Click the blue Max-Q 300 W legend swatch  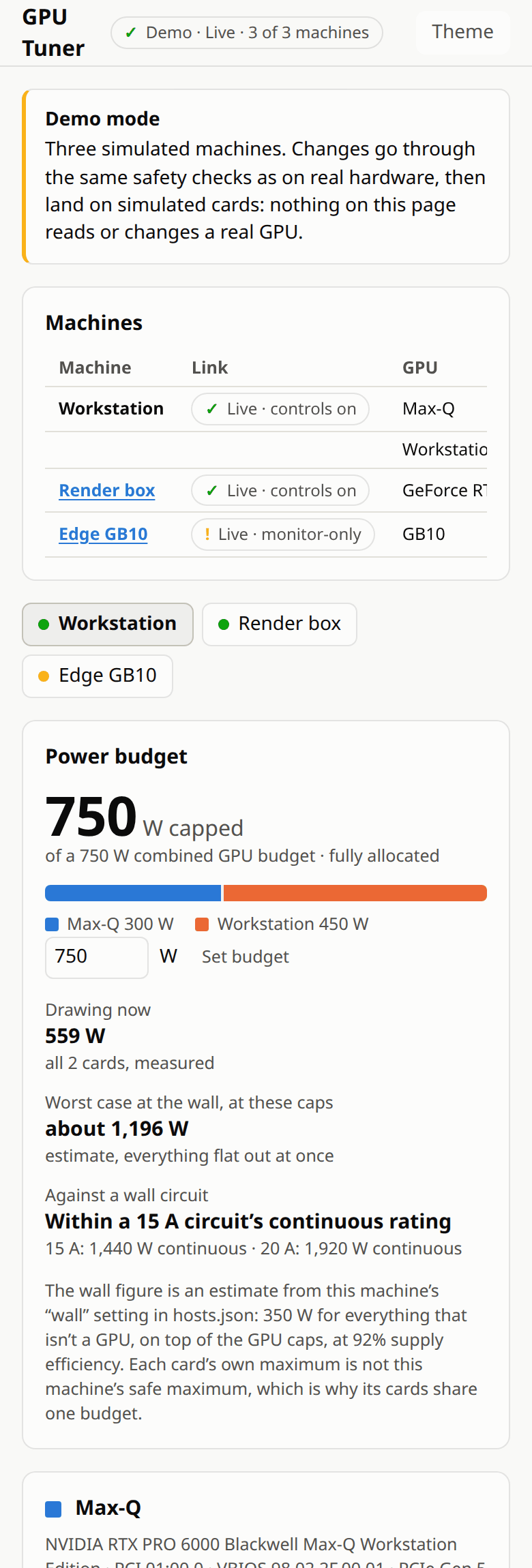coord(52,924)
